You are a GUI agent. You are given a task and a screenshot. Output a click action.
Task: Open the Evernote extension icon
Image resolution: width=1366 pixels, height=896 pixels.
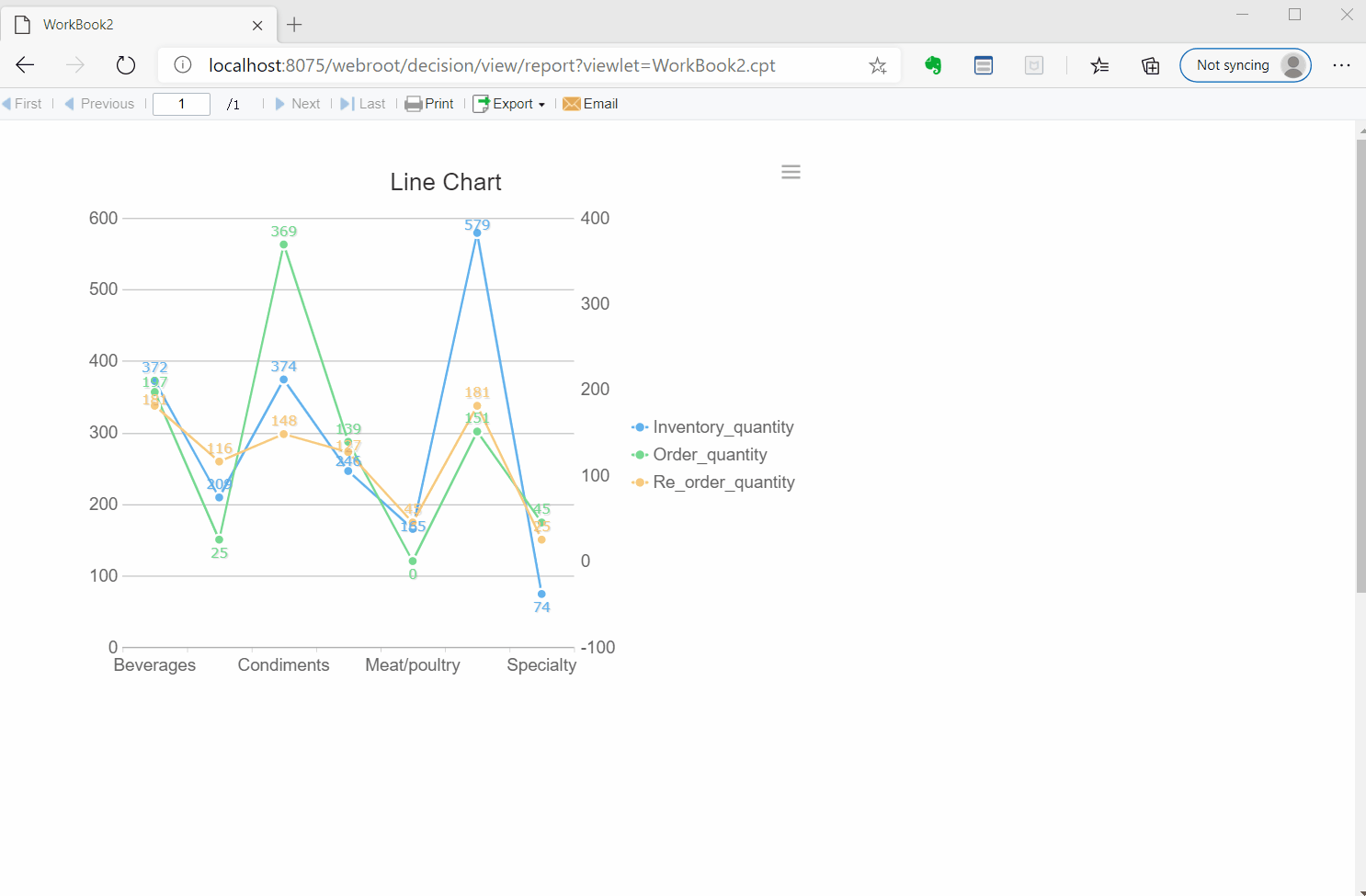tap(933, 65)
